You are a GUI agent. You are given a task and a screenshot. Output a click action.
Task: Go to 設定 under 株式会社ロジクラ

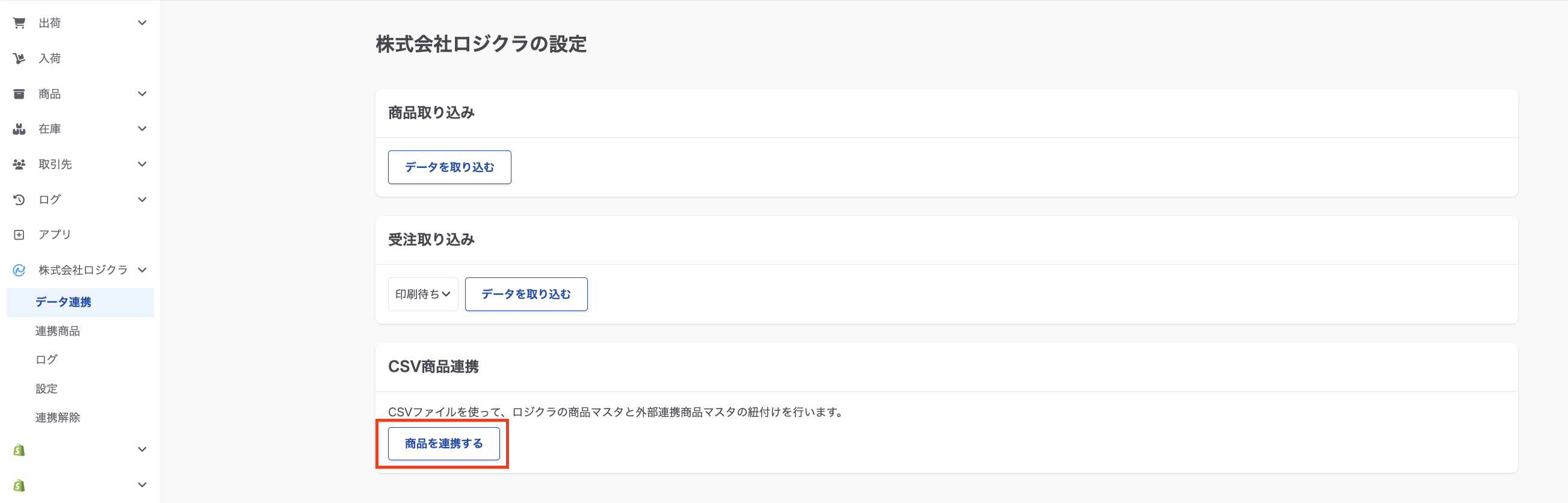(x=47, y=389)
